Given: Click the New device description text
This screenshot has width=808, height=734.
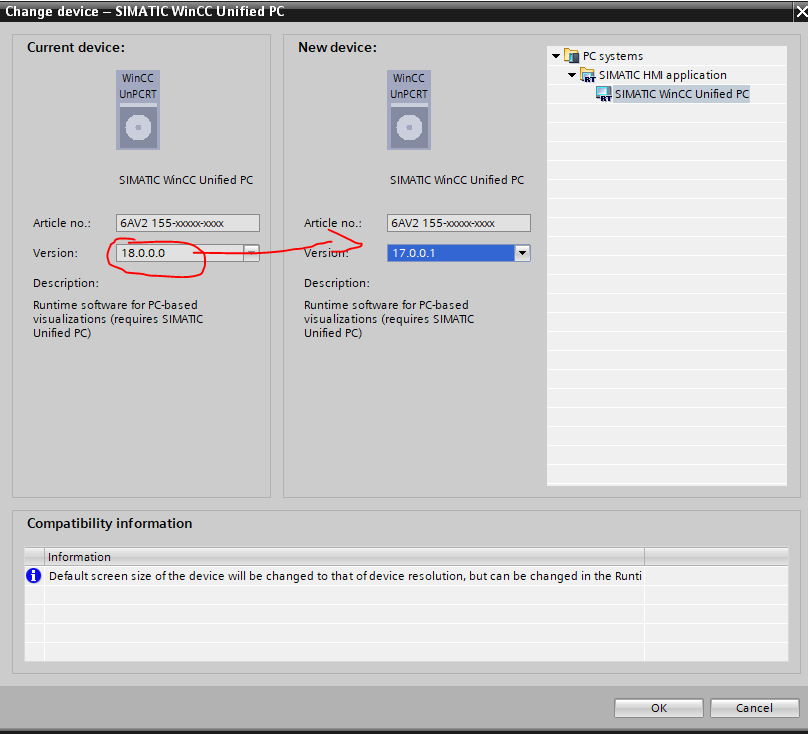Looking at the screenshot, I should (389, 319).
